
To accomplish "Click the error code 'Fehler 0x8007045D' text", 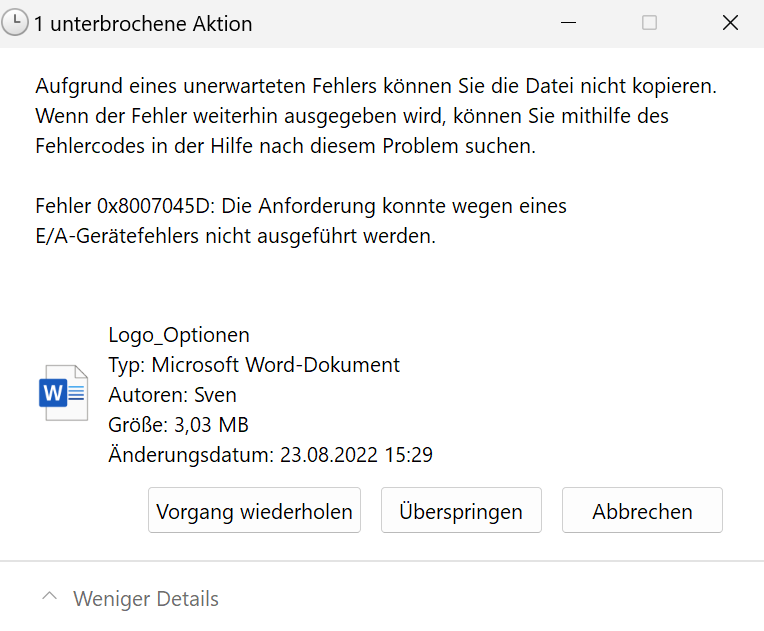I will point(125,206).
